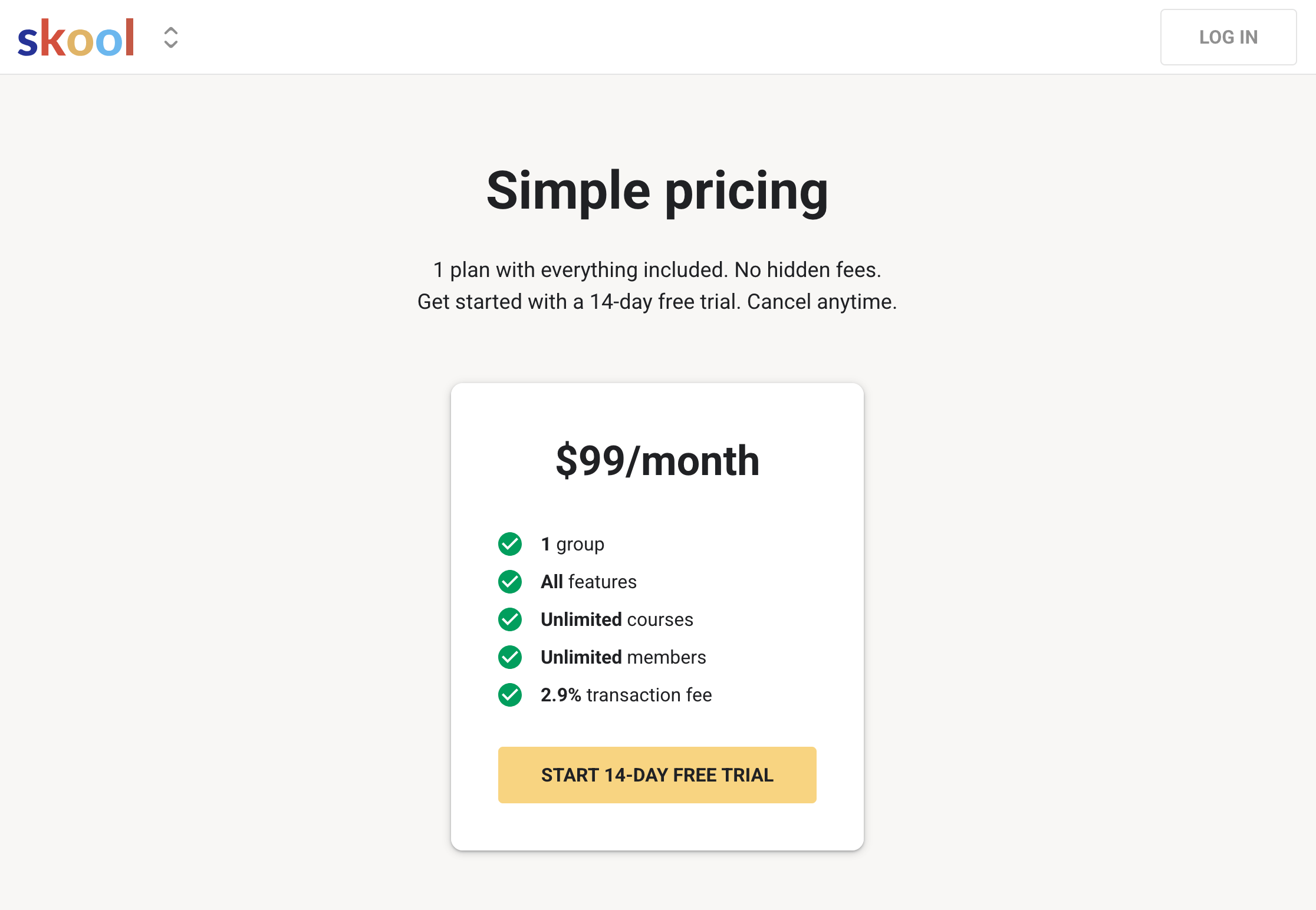Open the switcher chevron beside the skool logo
Image resolution: width=1316 pixels, height=910 pixels.
171,38
